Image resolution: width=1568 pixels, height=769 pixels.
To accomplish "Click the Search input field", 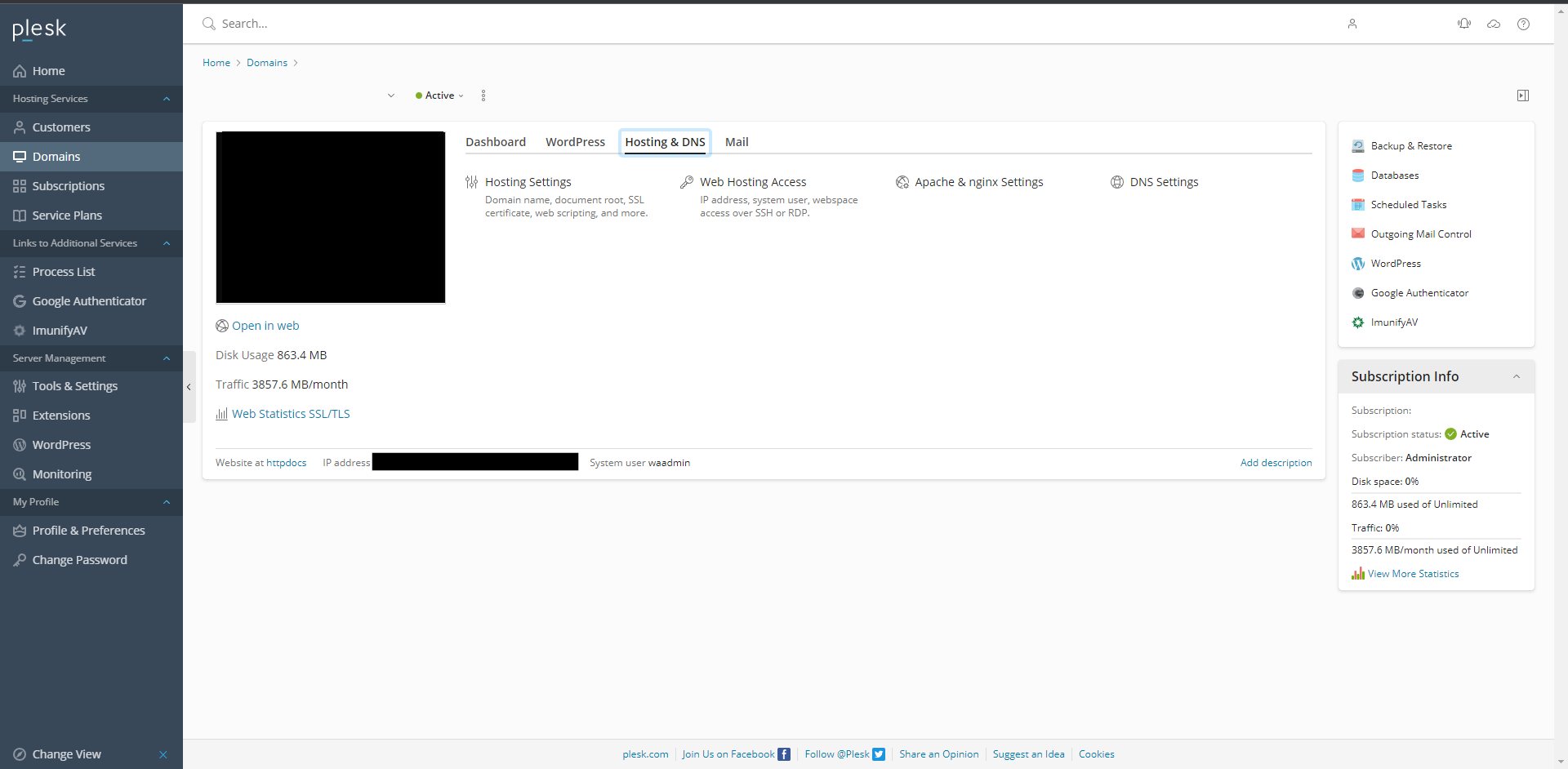I will (490, 24).
